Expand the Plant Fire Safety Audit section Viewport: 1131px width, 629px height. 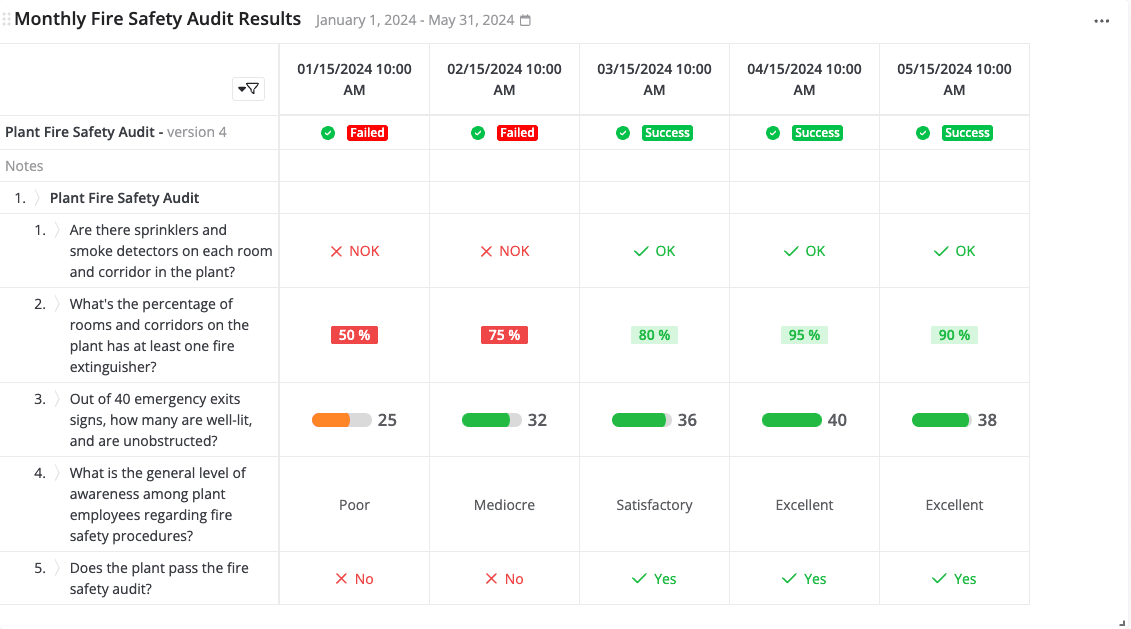[39, 198]
